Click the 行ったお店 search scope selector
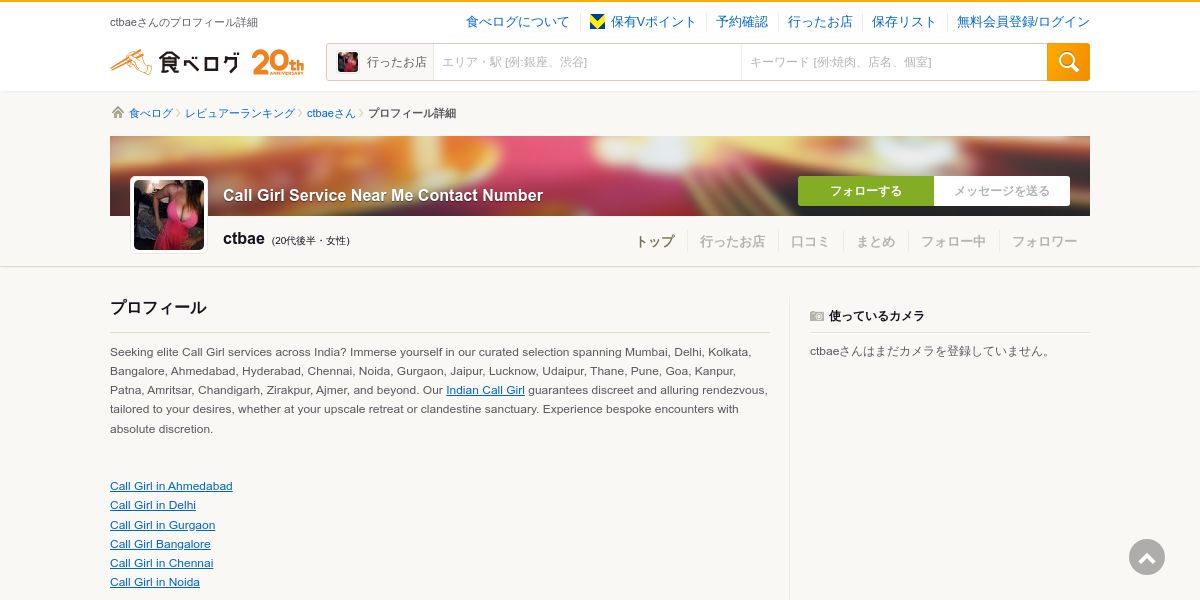The height and width of the screenshot is (600, 1200). [380, 62]
